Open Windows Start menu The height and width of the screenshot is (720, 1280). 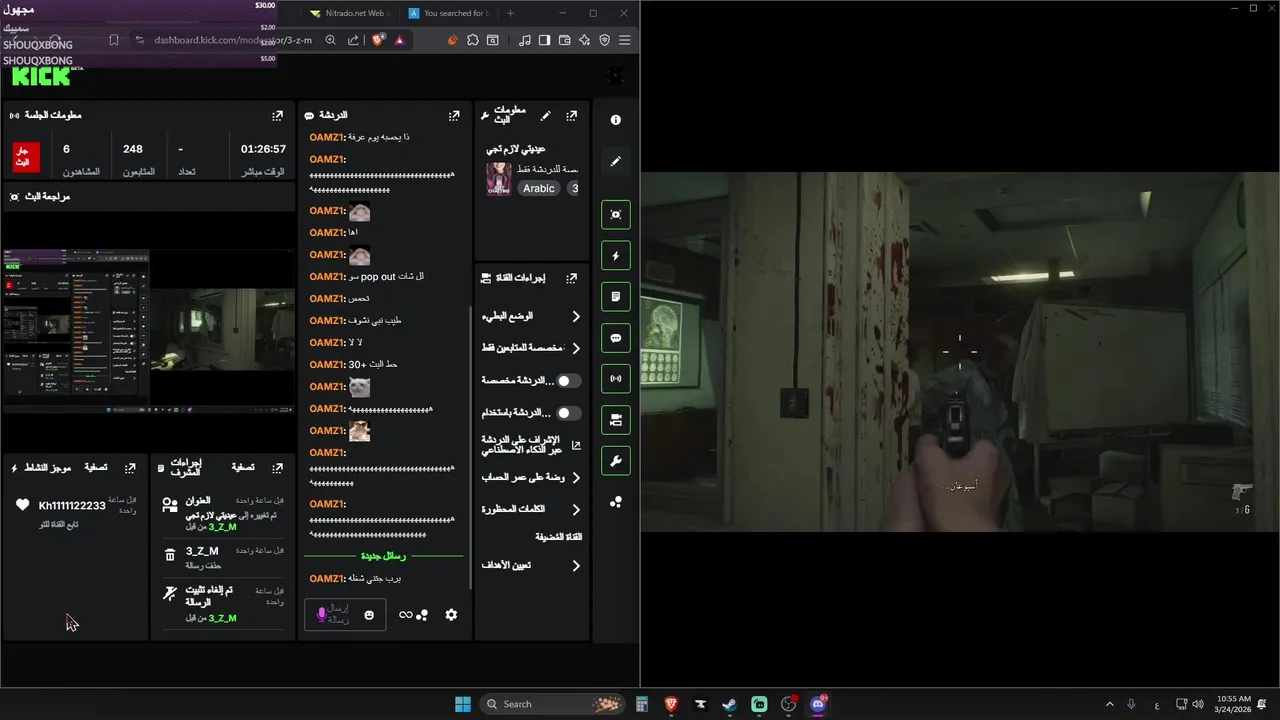(x=463, y=704)
